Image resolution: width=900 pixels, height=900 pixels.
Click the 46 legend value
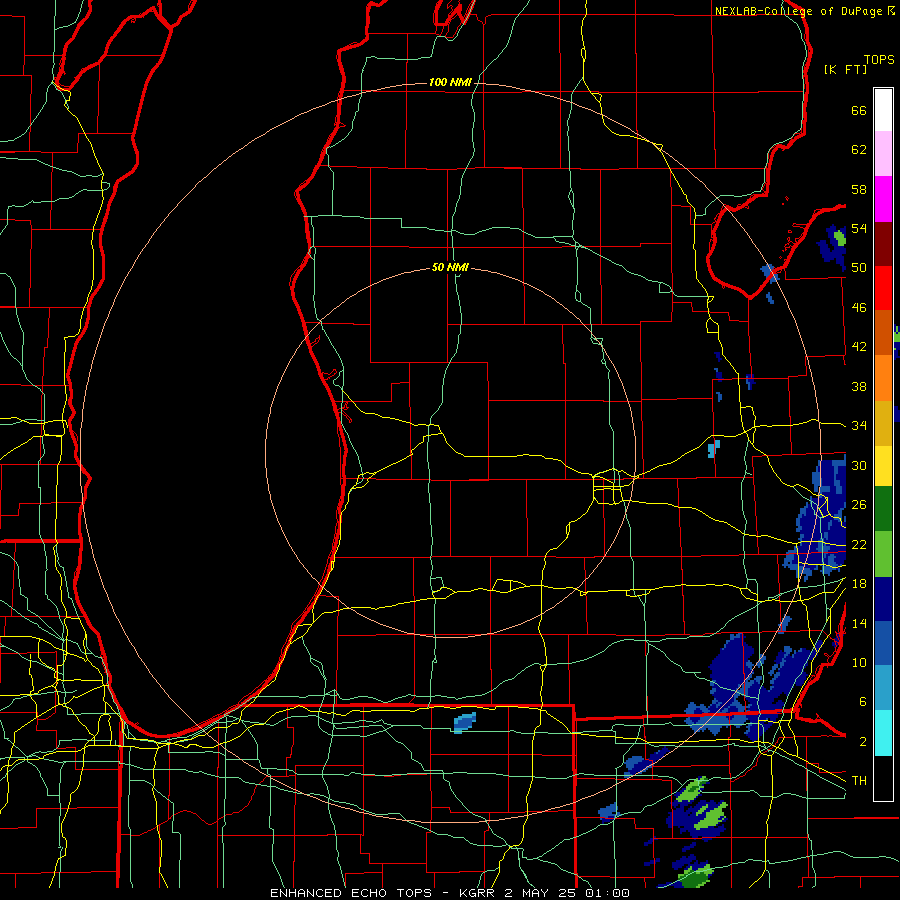pyautogui.click(x=859, y=307)
